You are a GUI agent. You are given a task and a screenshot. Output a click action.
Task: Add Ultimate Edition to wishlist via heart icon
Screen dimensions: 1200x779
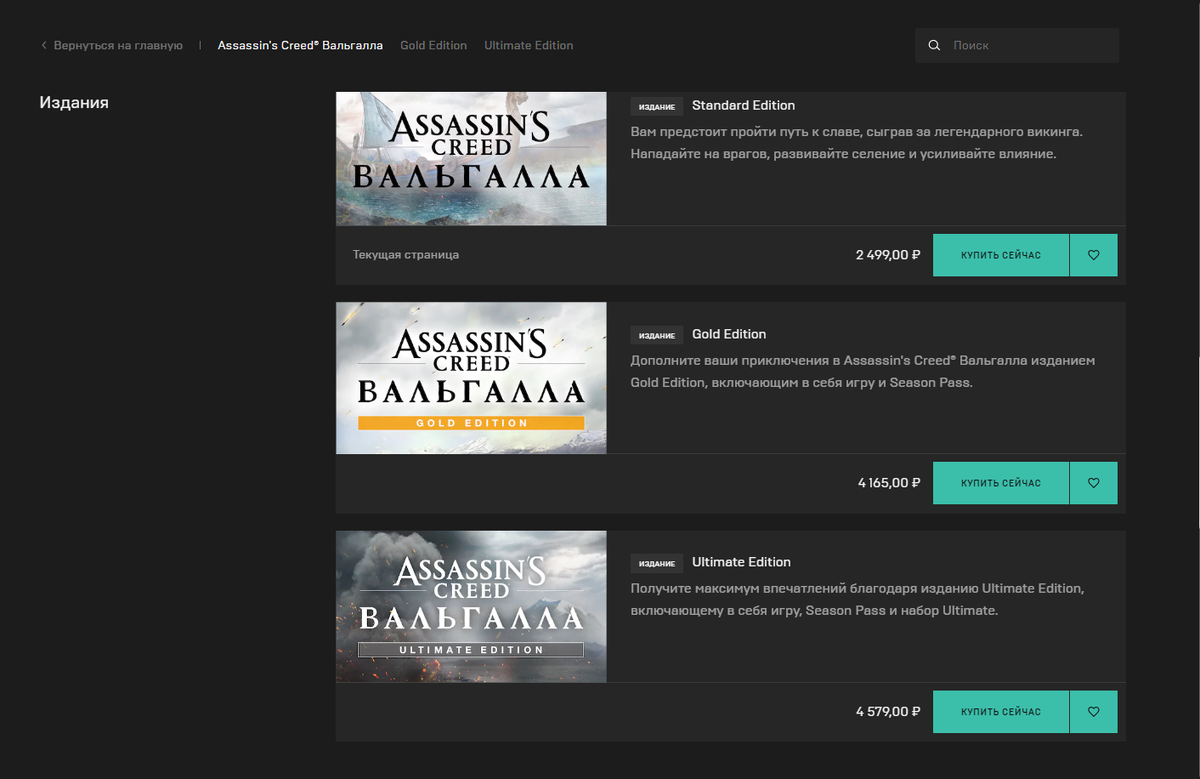click(x=1093, y=712)
